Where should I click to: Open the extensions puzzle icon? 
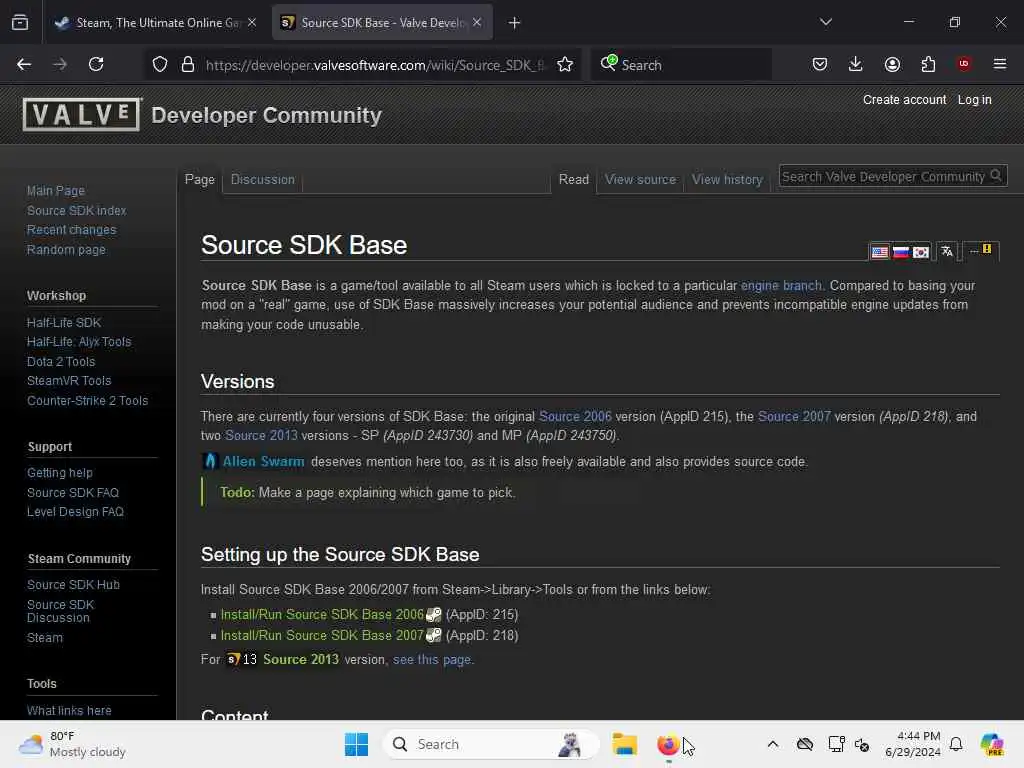[928, 64]
